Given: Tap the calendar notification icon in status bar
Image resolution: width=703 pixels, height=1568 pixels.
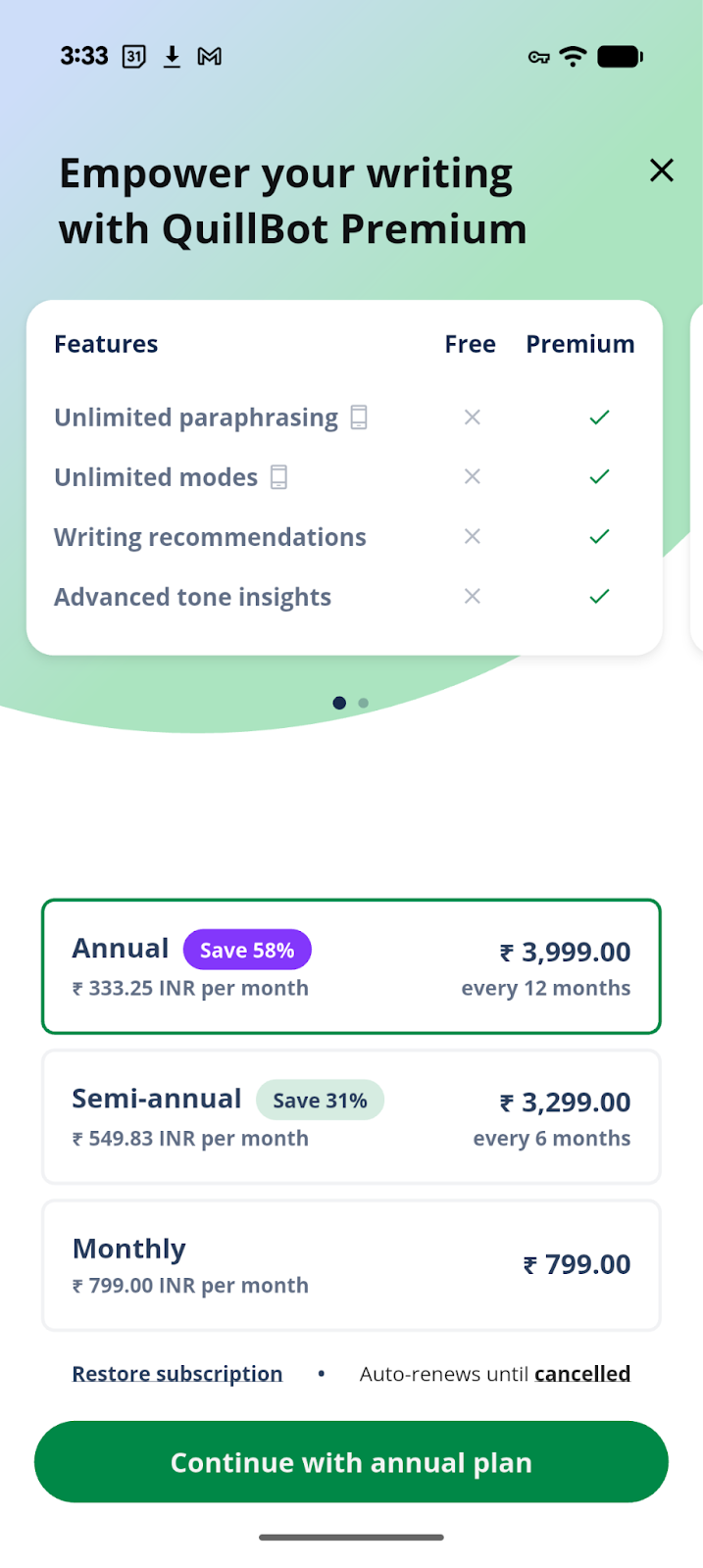Looking at the screenshot, I should click(134, 57).
